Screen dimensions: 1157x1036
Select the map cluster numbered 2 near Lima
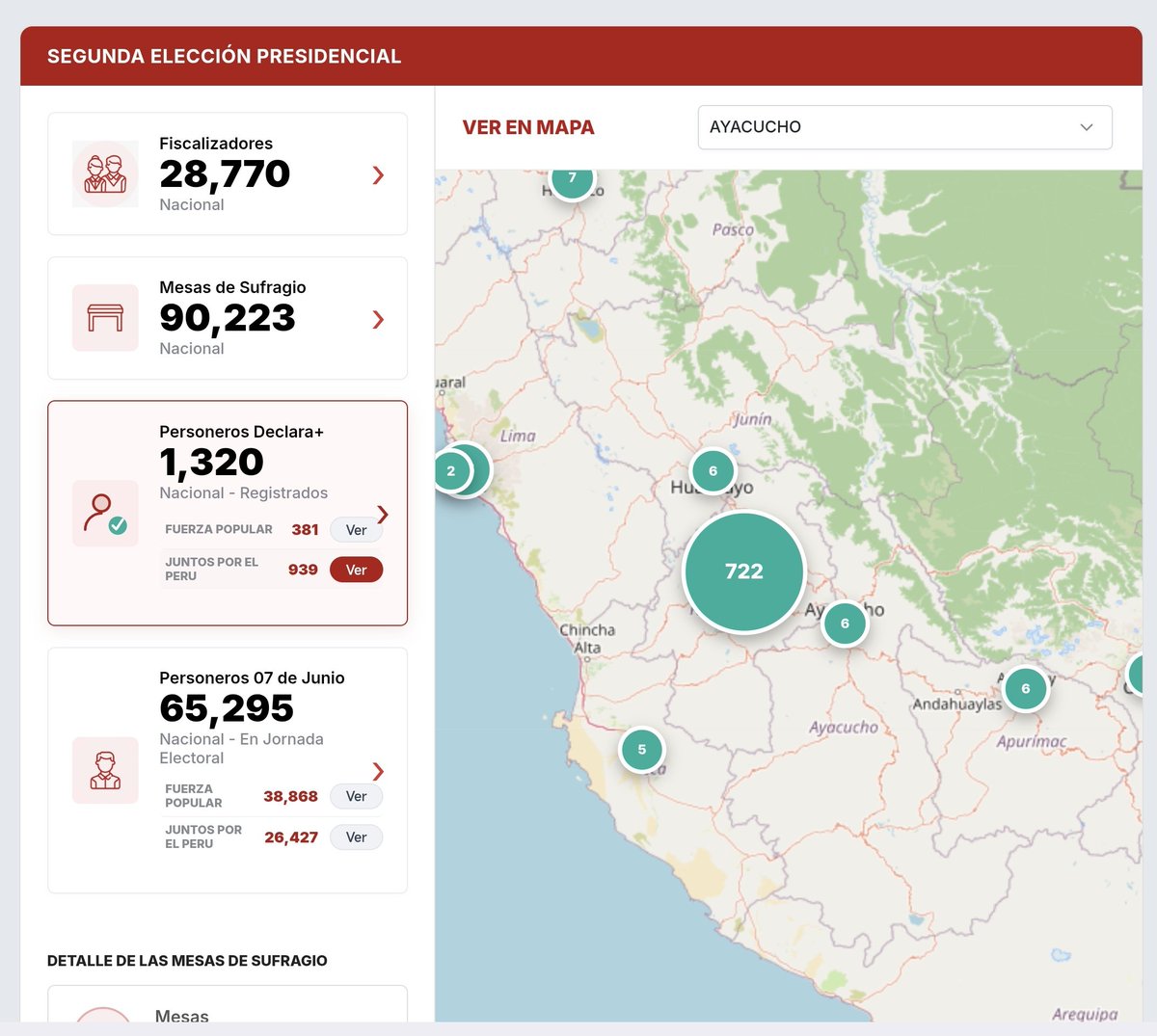pos(450,471)
